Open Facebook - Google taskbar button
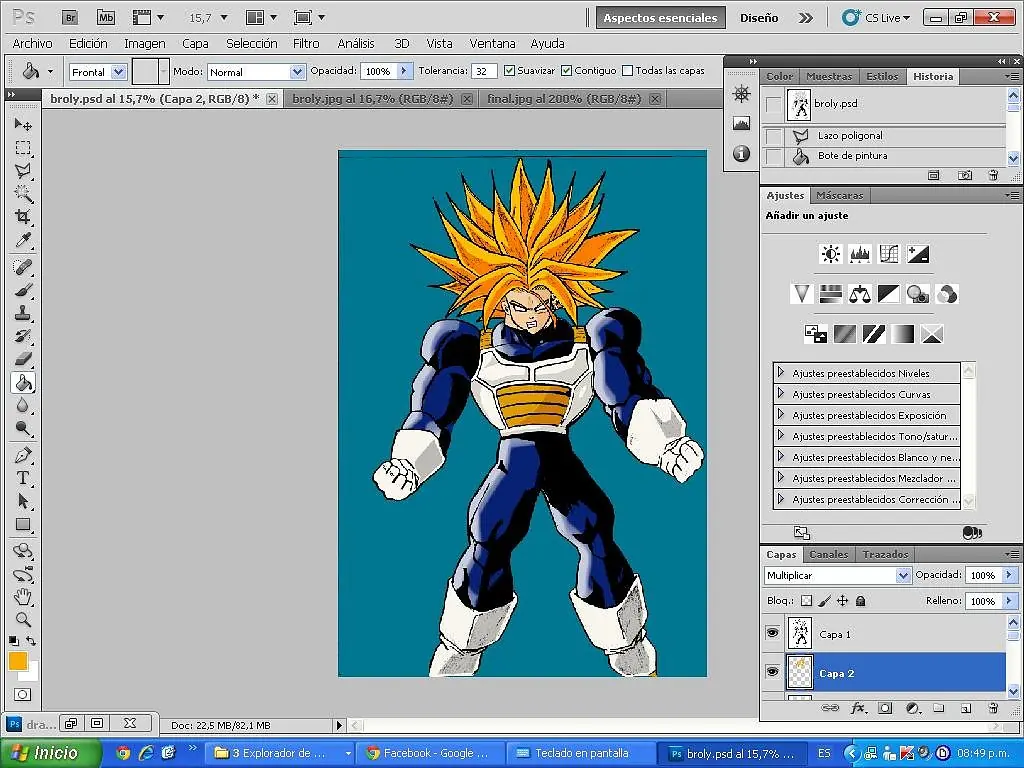 point(430,753)
